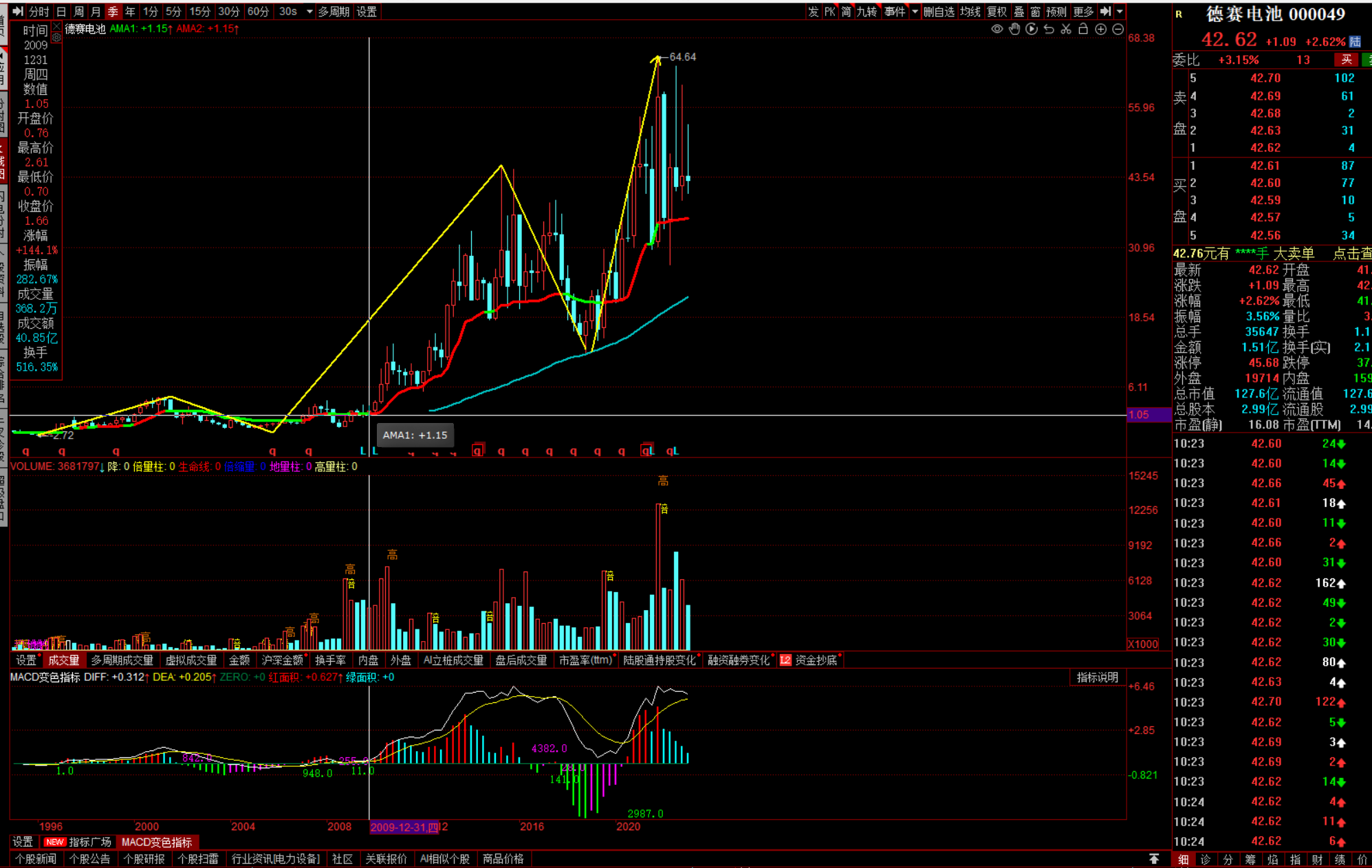Toggle the eye visibility icon on chart
Image resolution: width=1372 pixels, height=868 pixels.
pos(997,29)
